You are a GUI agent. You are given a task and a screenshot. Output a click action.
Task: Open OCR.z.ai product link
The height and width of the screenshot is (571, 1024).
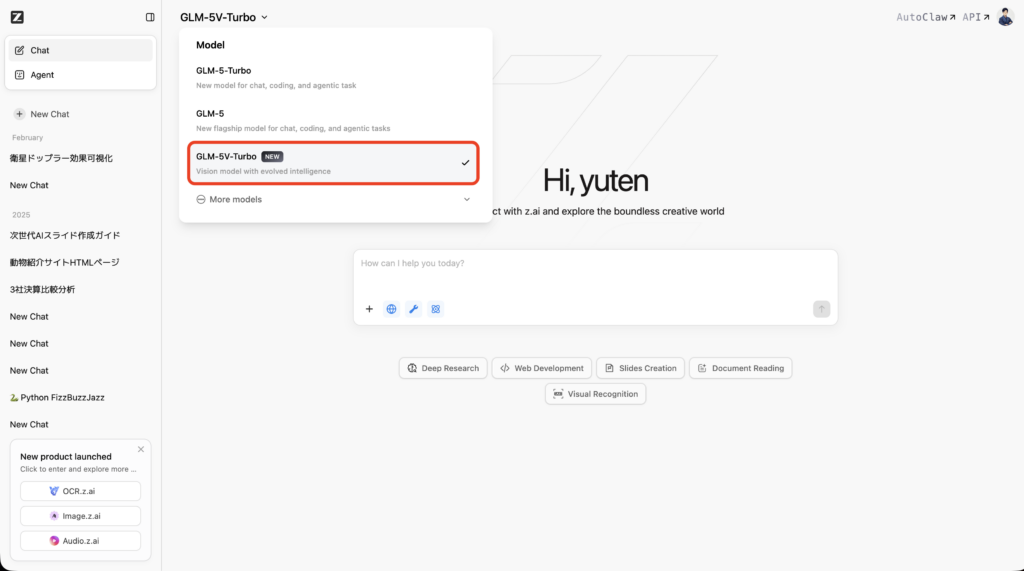80,491
